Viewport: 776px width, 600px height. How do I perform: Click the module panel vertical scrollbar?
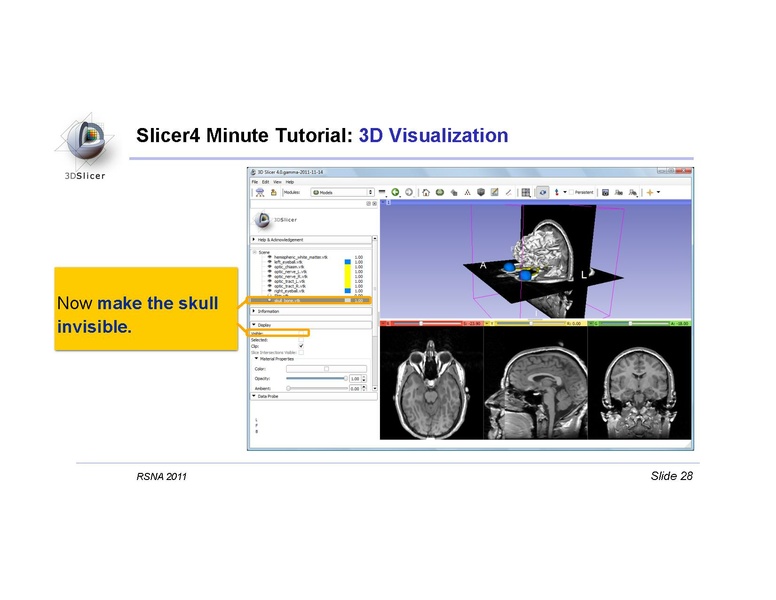(375, 313)
